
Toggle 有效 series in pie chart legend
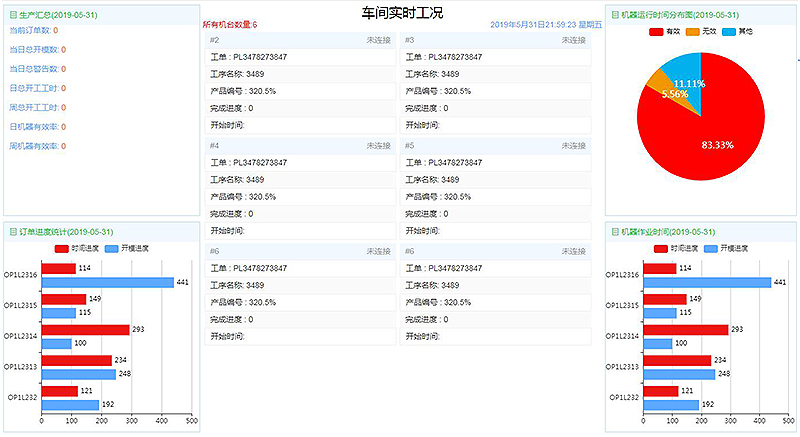tap(666, 32)
